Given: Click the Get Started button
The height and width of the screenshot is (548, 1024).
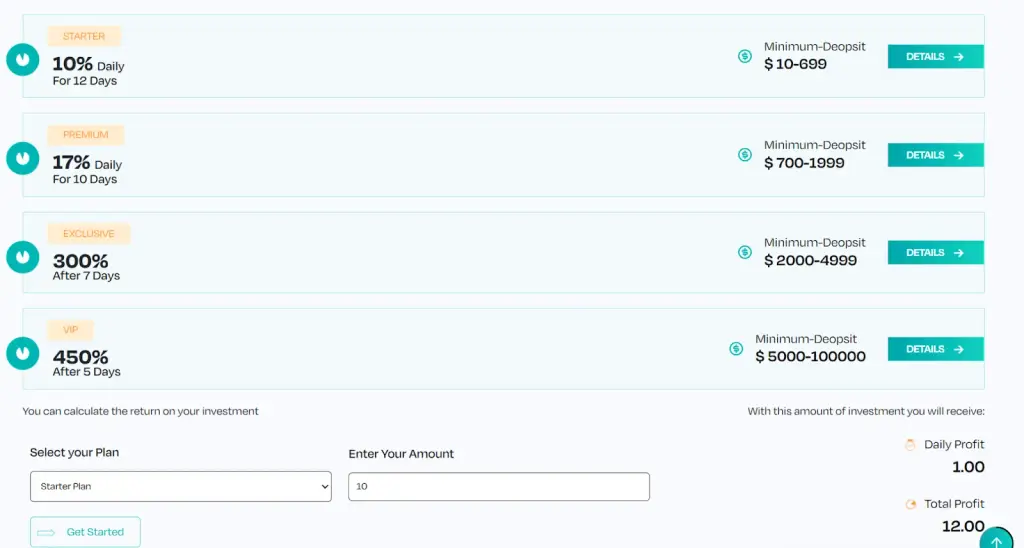Looking at the screenshot, I should [x=85, y=532].
